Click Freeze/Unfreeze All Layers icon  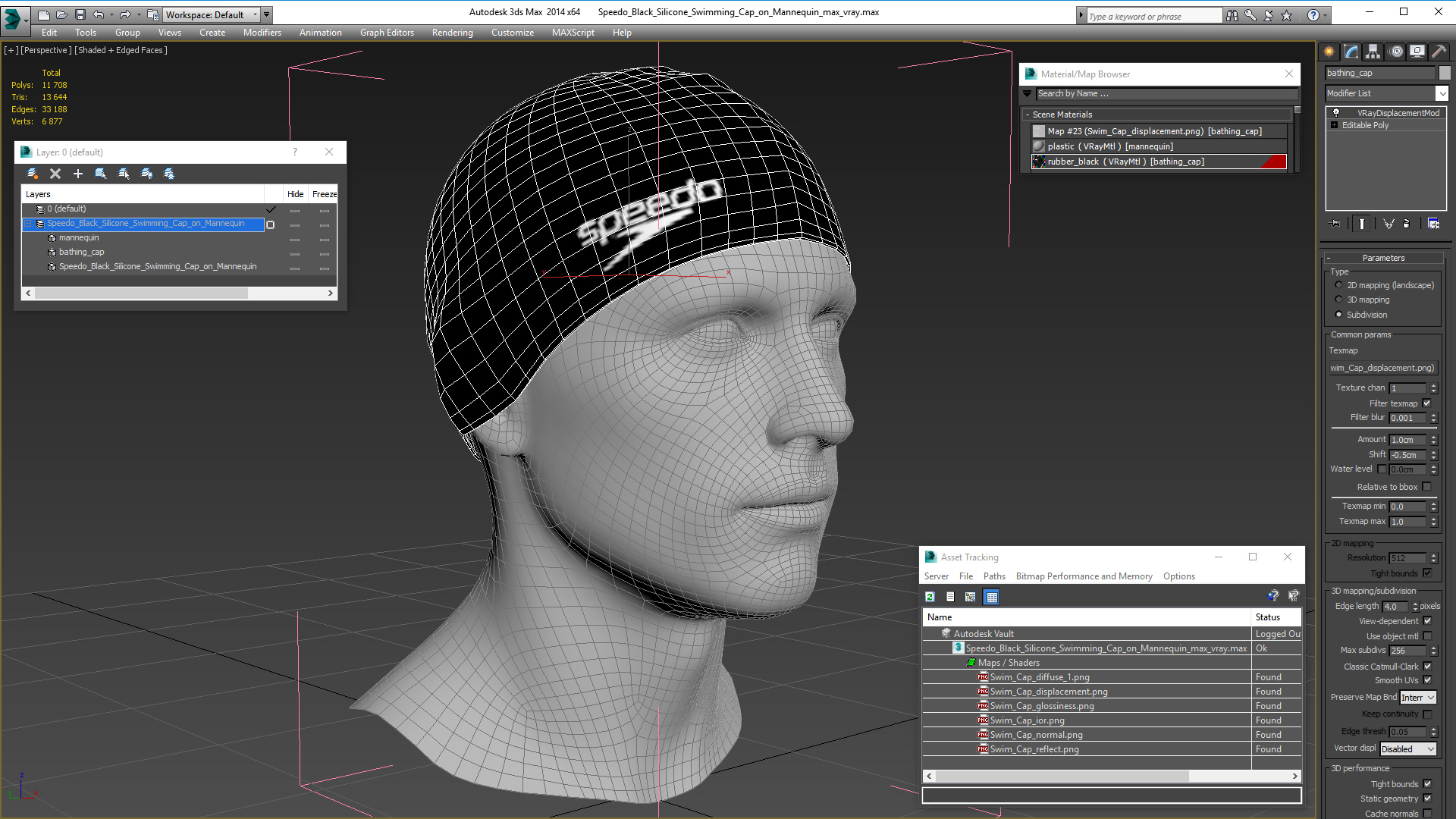tap(169, 174)
